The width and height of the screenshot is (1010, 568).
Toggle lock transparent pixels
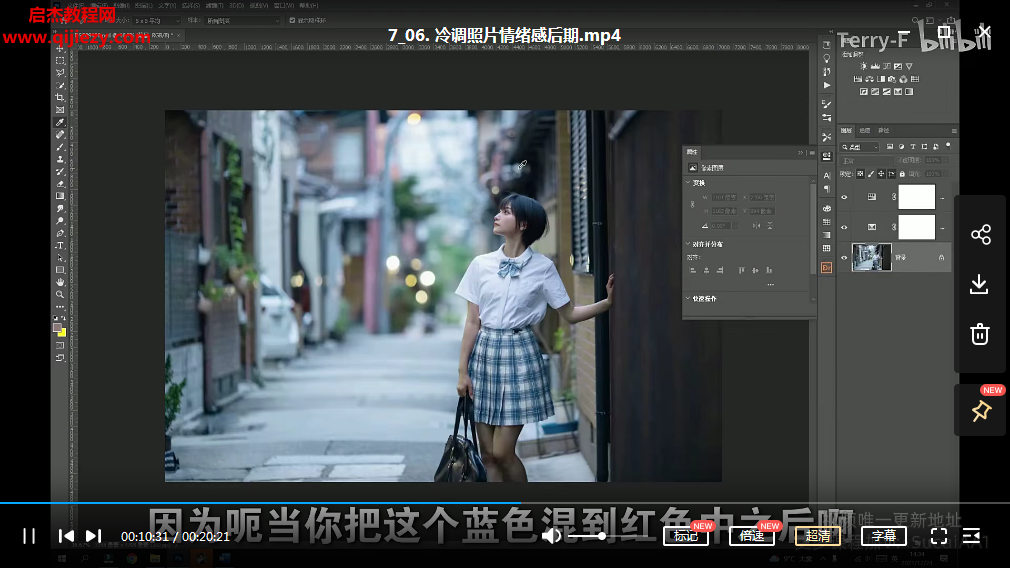(x=860, y=174)
